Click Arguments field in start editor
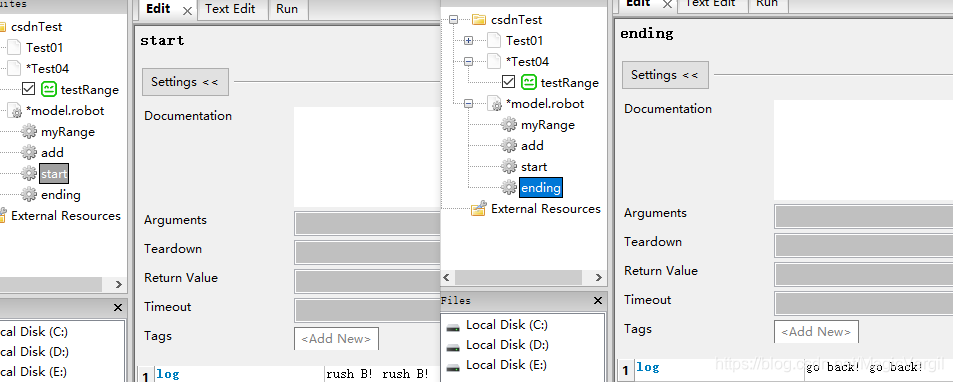 point(367,223)
